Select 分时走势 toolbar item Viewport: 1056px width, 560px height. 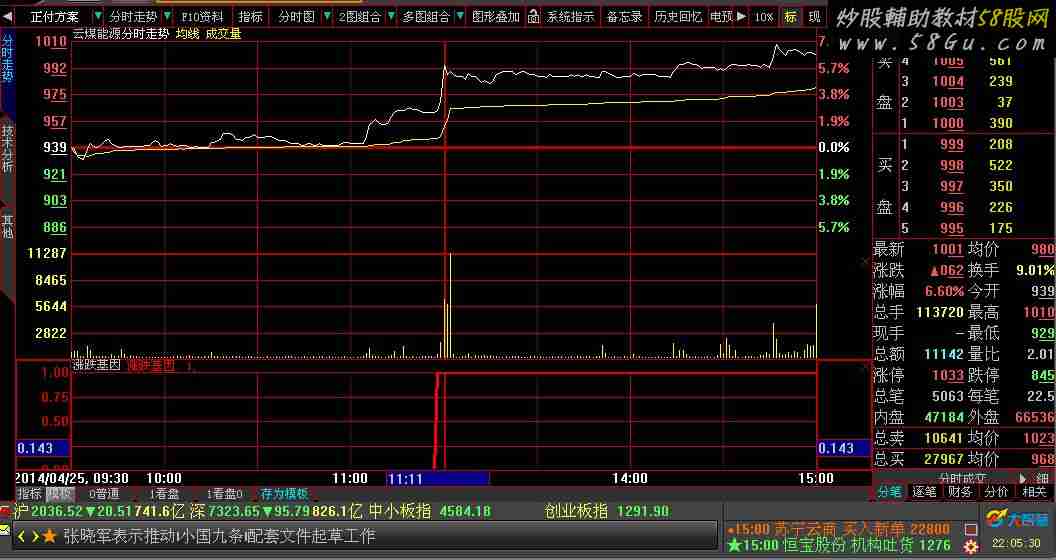click(133, 17)
